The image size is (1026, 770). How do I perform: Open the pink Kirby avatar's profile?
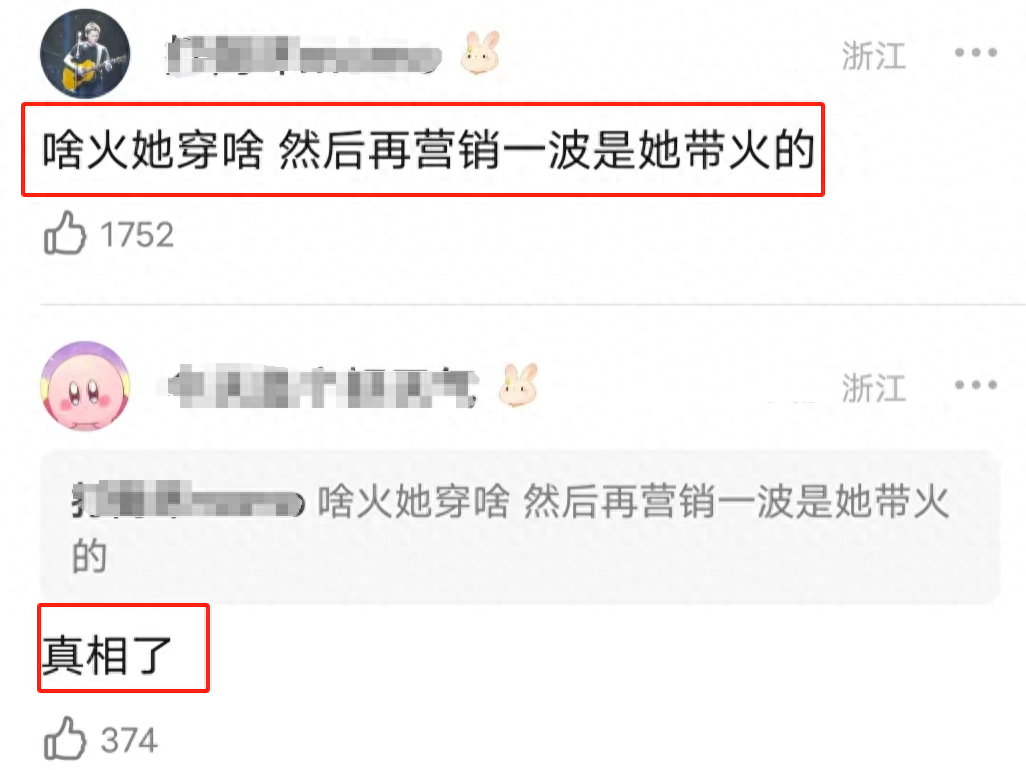pyautogui.click(x=85, y=386)
